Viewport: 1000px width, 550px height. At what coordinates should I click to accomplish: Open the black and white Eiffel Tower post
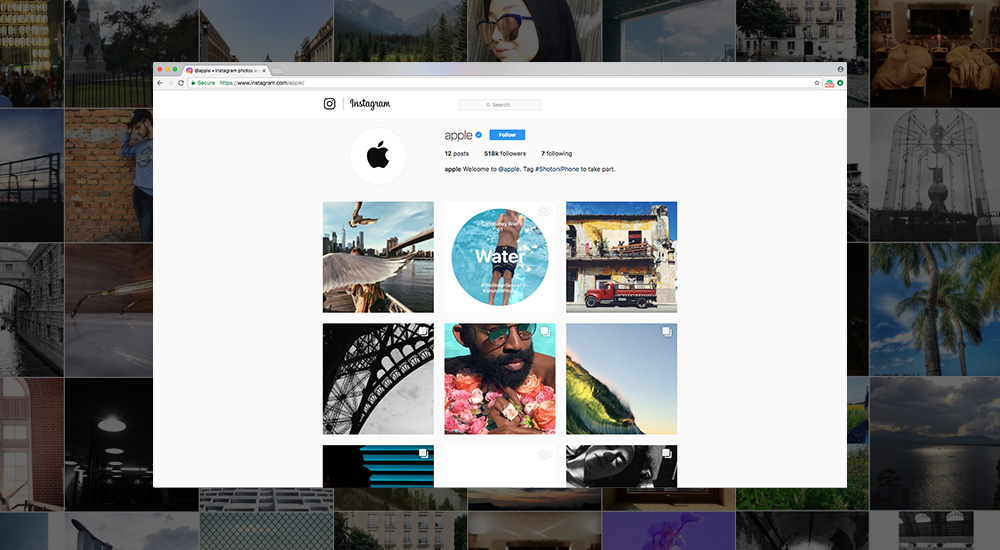pyautogui.click(x=378, y=379)
